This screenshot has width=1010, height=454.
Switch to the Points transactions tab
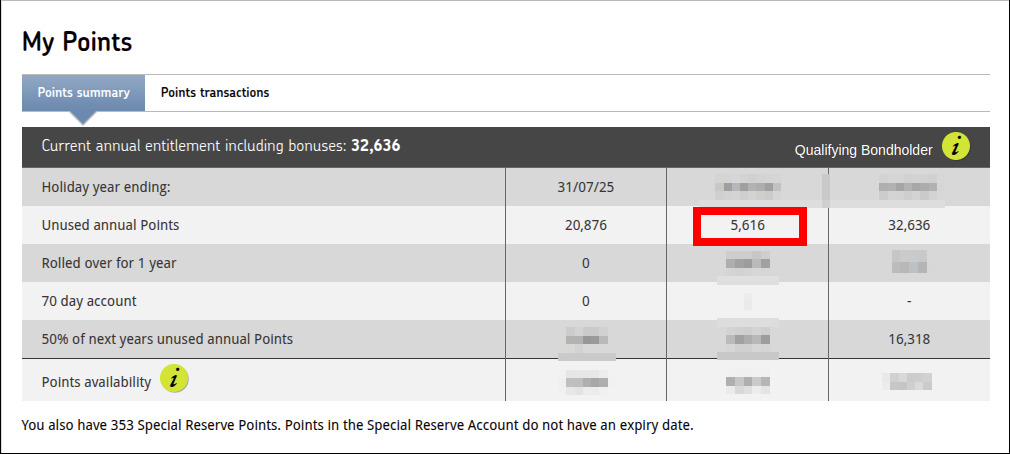214,93
